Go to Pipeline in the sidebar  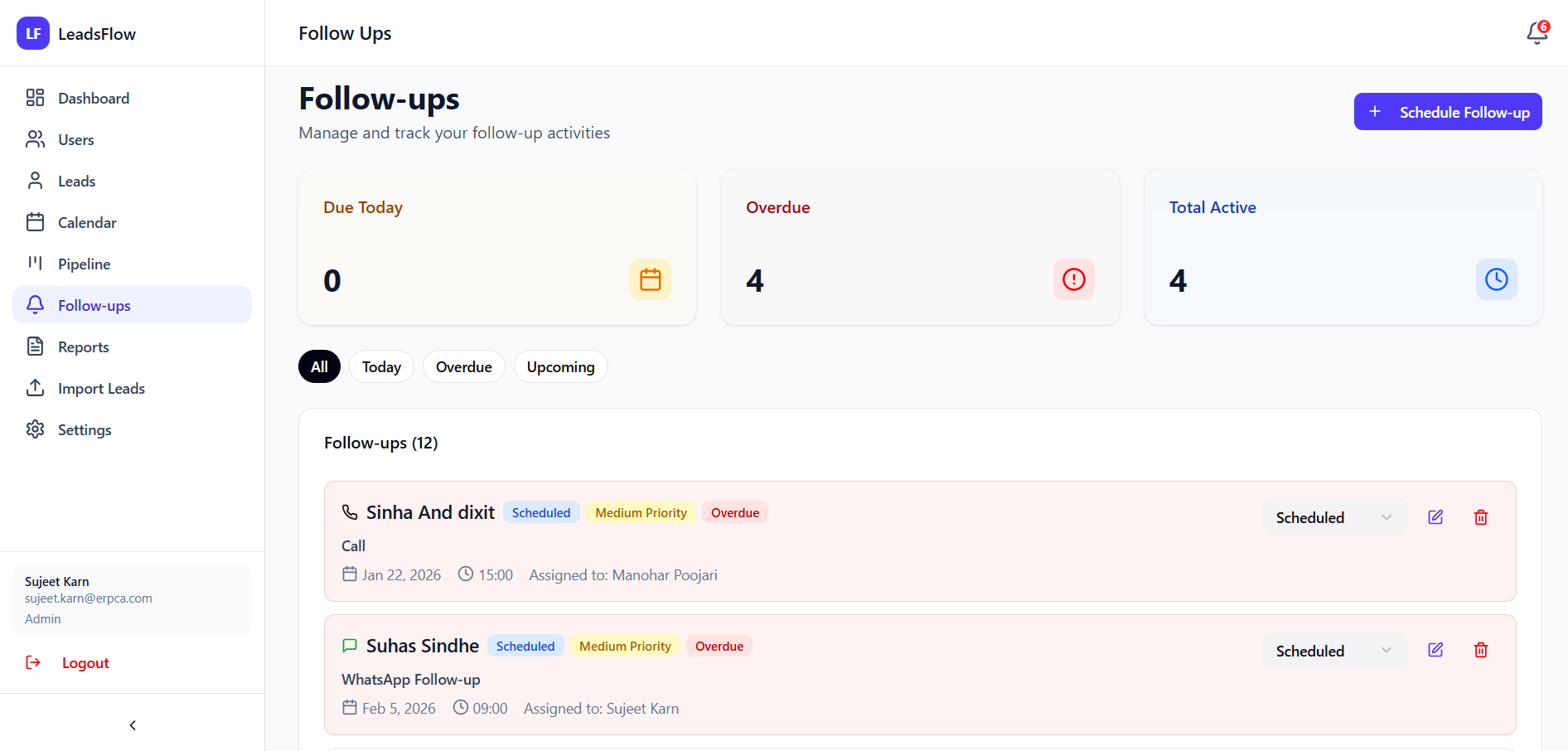coord(84,264)
